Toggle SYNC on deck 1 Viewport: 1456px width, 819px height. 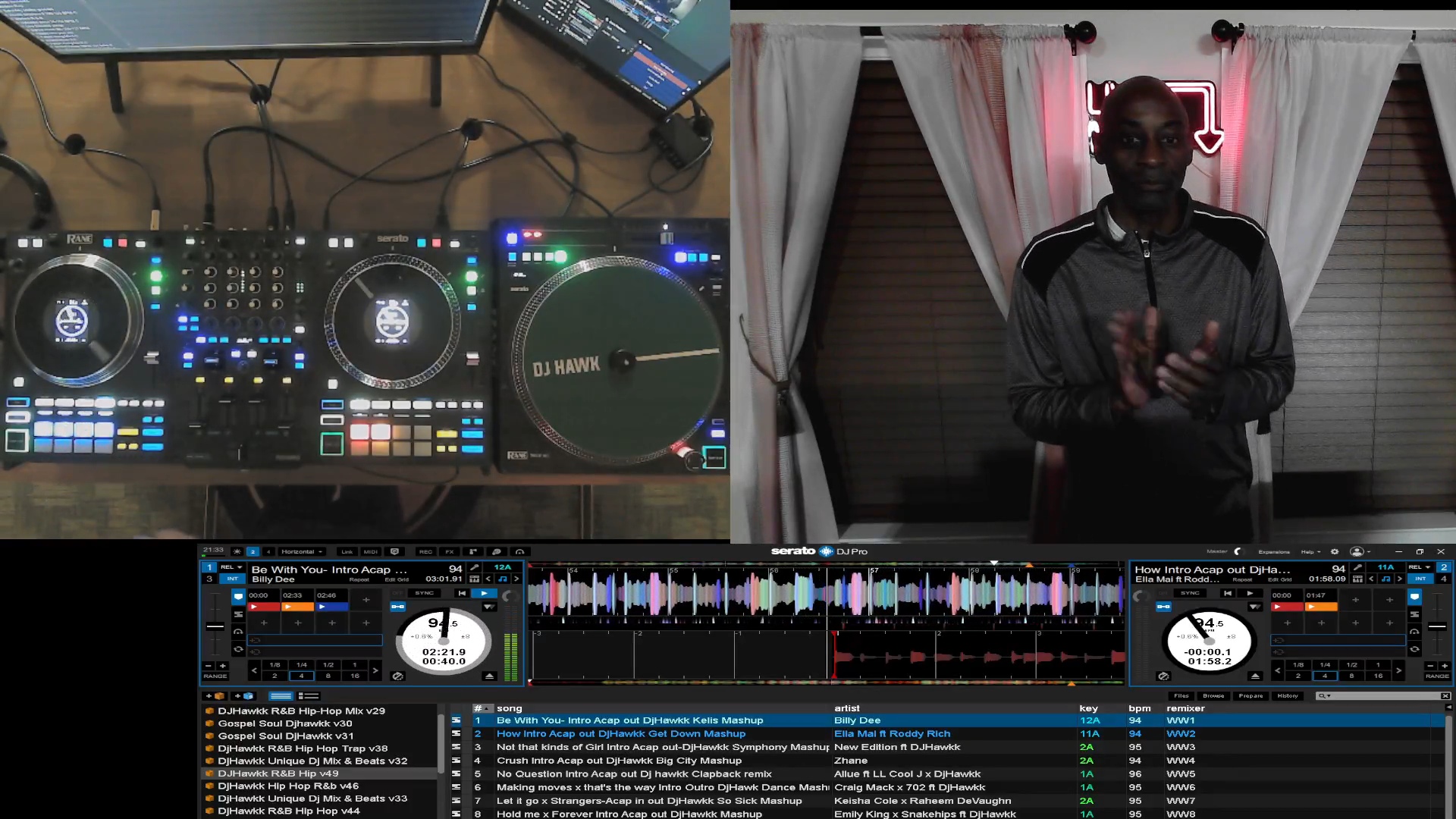(x=424, y=593)
